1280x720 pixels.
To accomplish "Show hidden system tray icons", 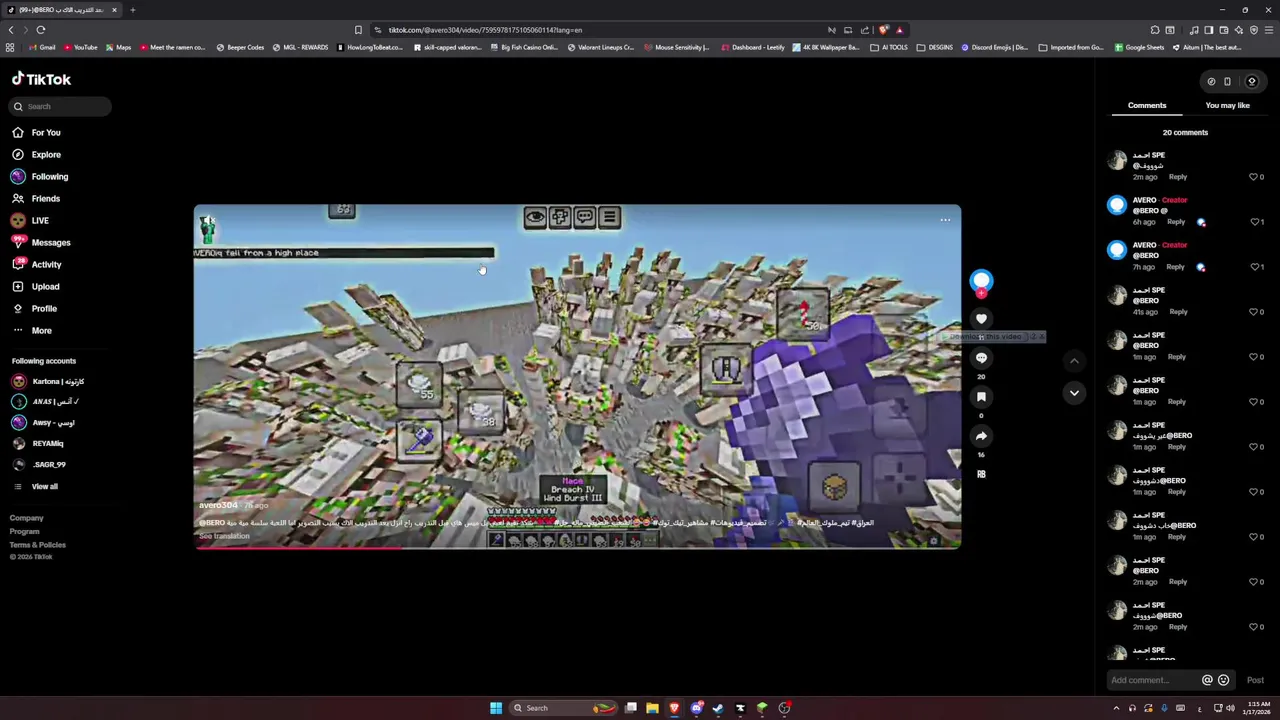I will pos(1116,708).
